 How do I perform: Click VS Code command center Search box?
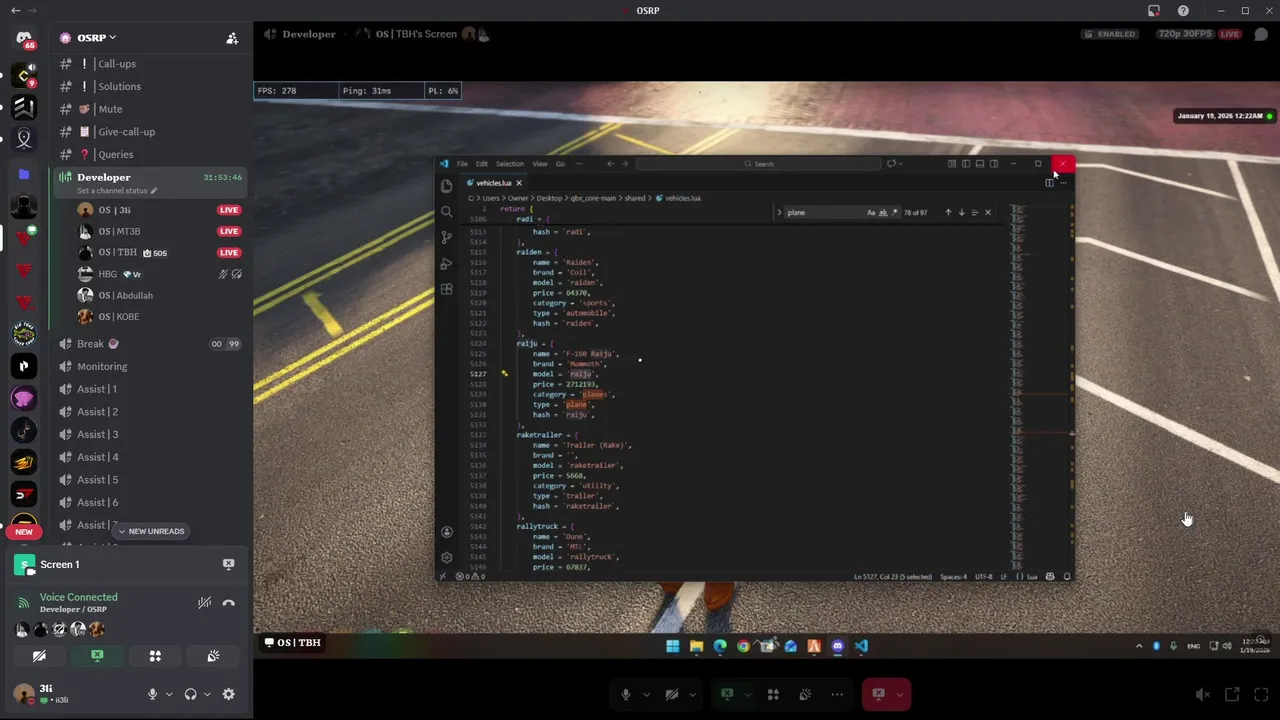757,164
